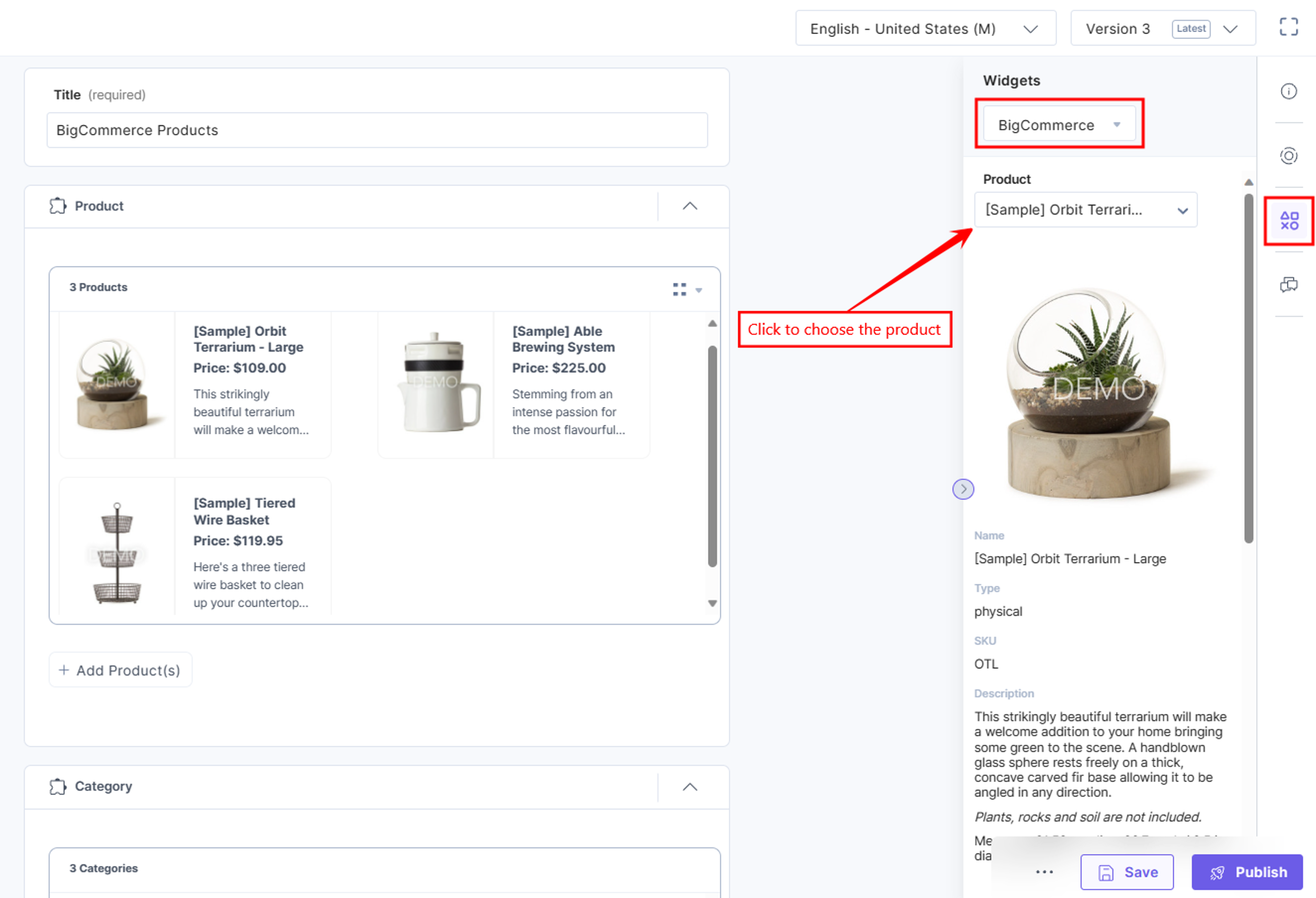Click the Title input field

[377, 130]
